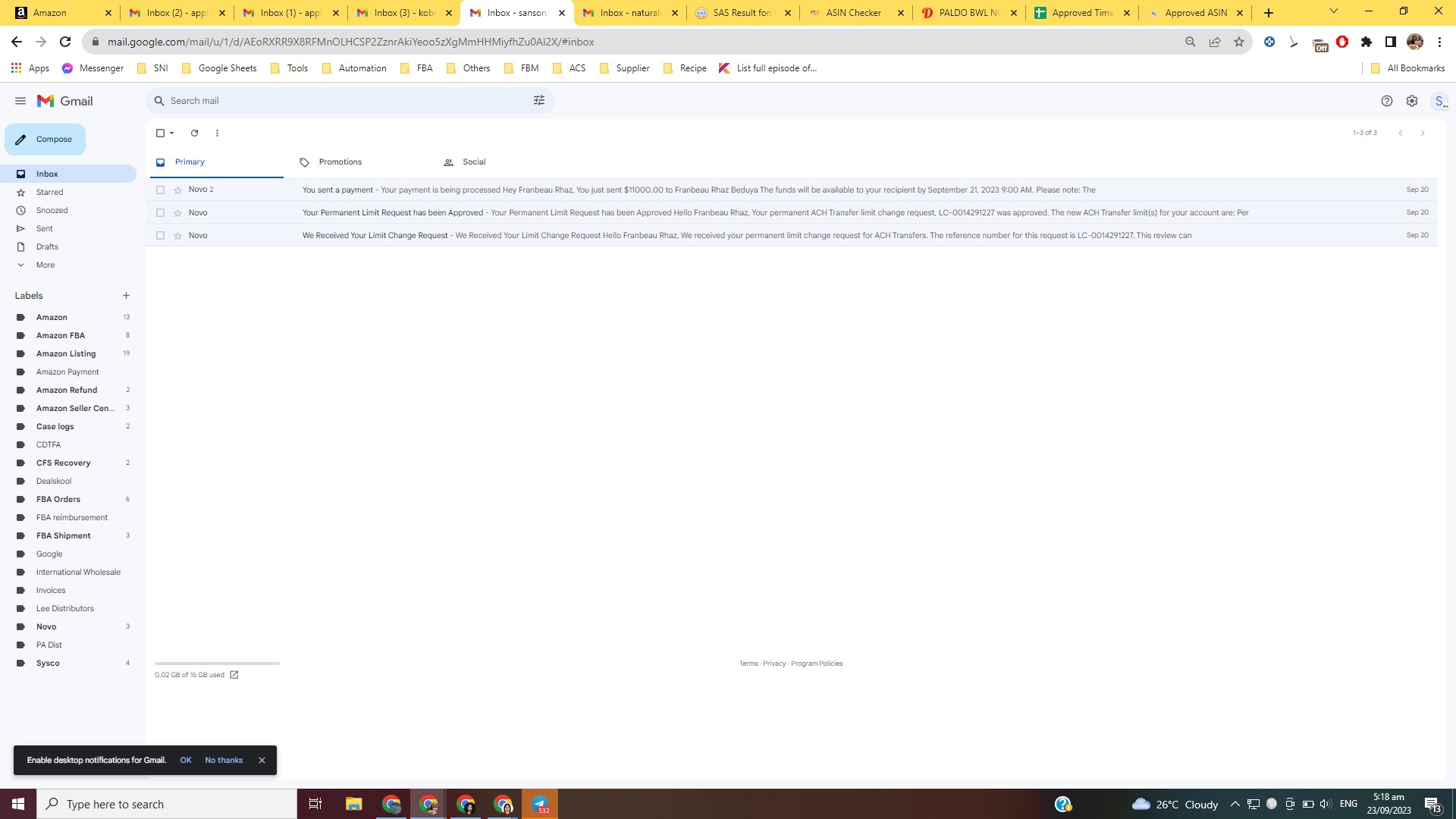This screenshot has height=819, width=1456.
Task: Open Gmail Support help icon
Action: pos(1387,101)
